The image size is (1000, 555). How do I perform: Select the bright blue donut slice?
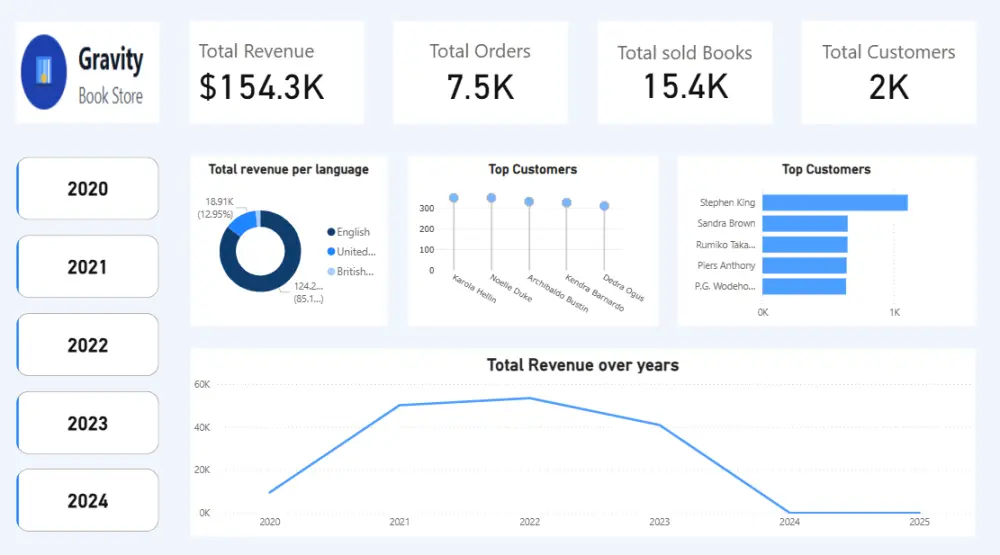coord(242,223)
